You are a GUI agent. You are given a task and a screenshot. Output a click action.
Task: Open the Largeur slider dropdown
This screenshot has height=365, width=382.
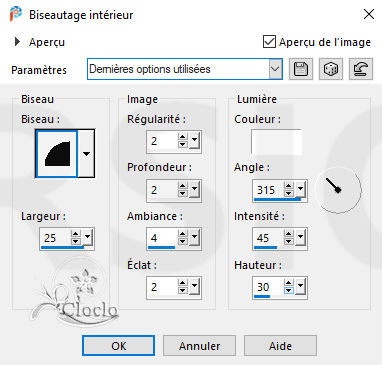pos(87,237)
